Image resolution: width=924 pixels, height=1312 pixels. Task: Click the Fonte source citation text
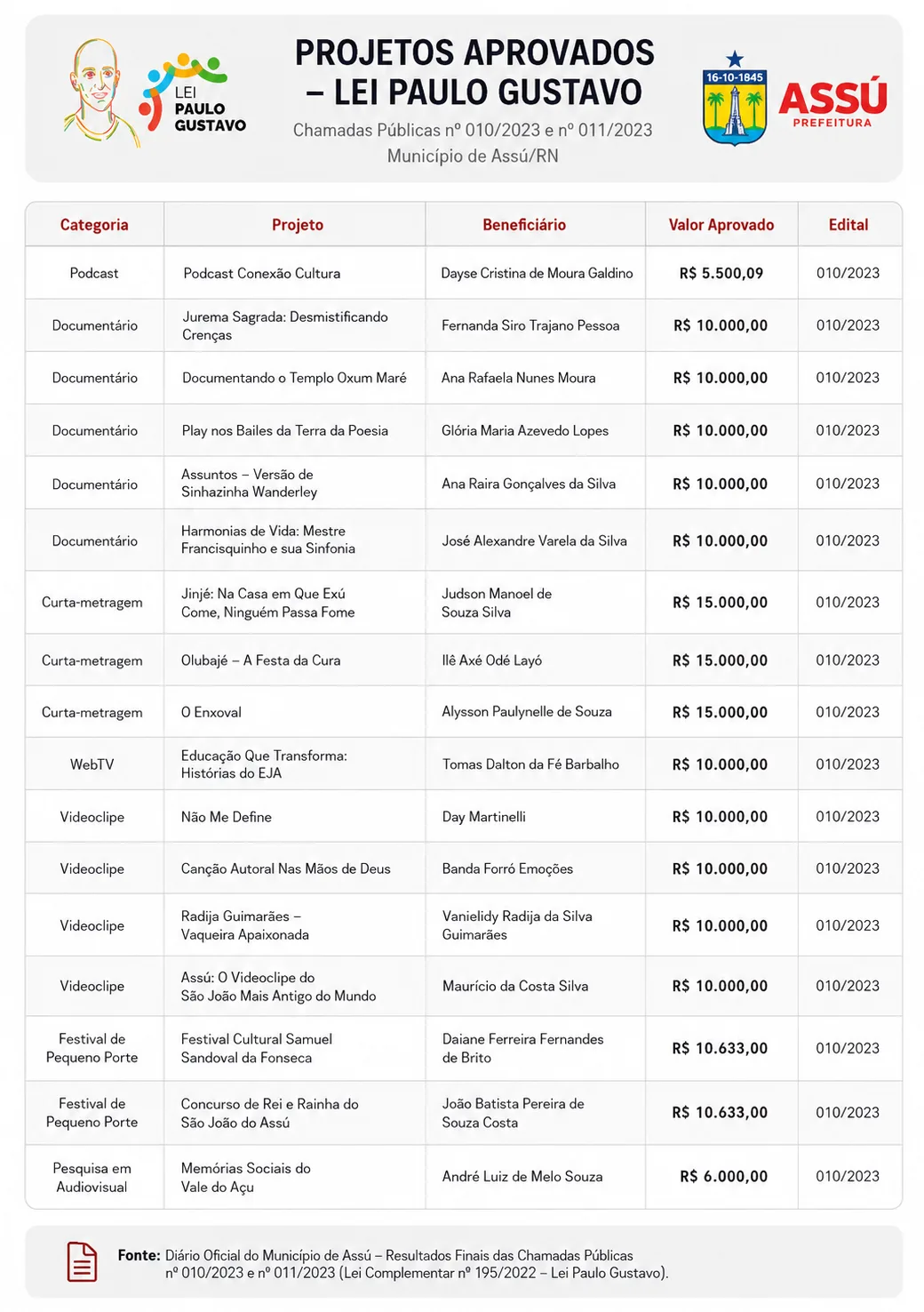(393, 1264)
